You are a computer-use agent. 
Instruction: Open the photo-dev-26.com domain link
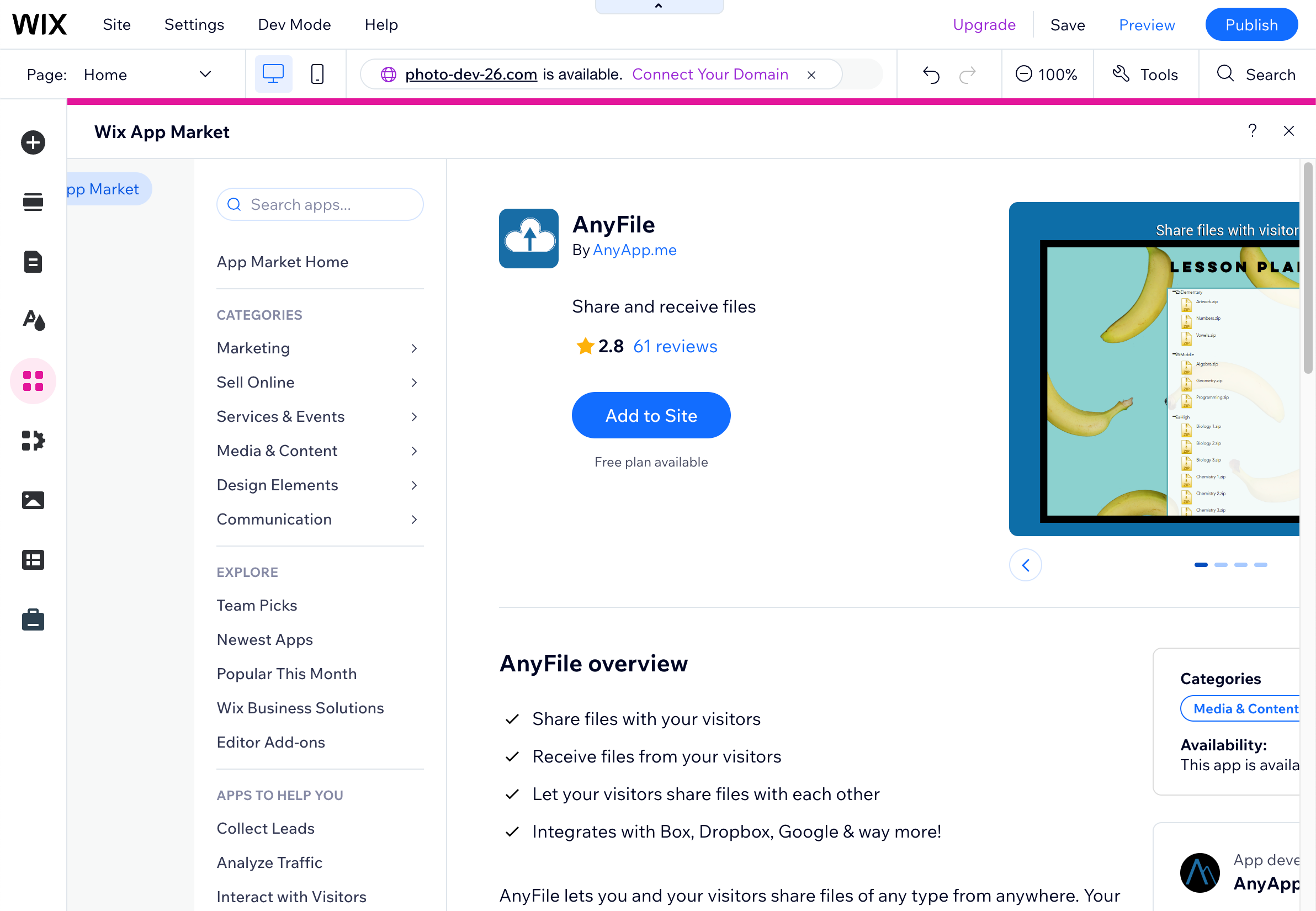pyautogui.click(x=471, y=74)
